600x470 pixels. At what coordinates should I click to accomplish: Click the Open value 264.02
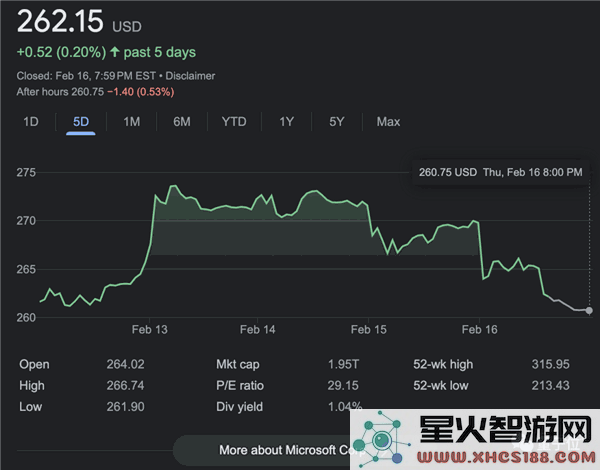126,364
